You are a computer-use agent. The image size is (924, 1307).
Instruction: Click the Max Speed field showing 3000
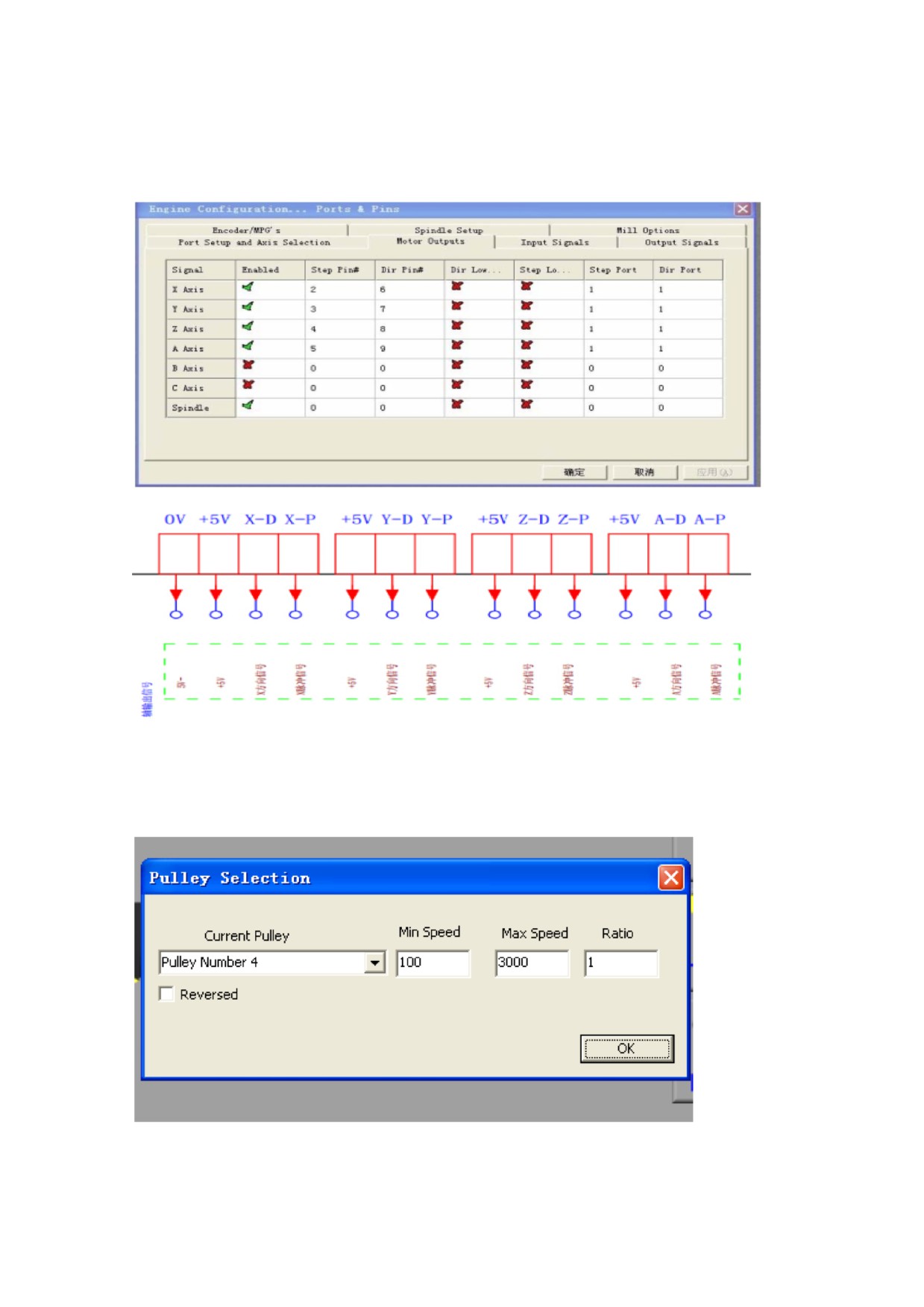[x=532, y=962]
